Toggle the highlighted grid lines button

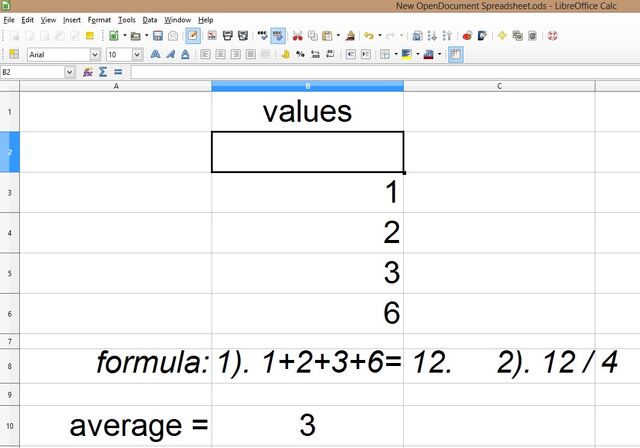coord(456,55)
